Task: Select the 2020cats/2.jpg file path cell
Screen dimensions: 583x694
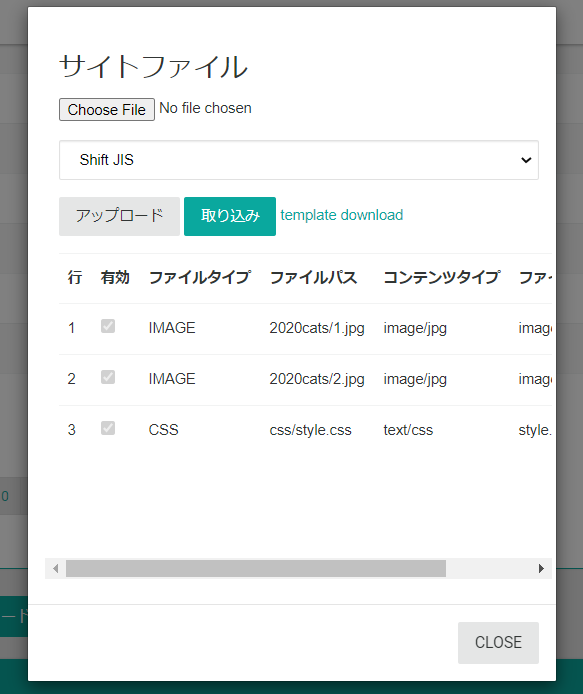Action: coord(317,379)
